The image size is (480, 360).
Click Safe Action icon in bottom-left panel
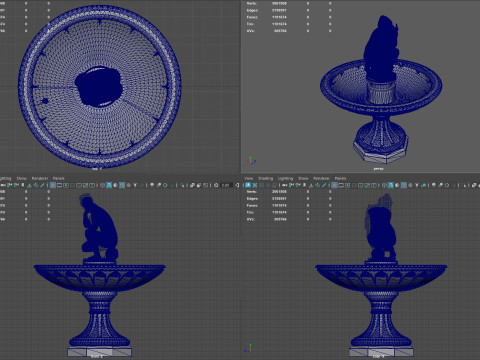tap(85, 185)
